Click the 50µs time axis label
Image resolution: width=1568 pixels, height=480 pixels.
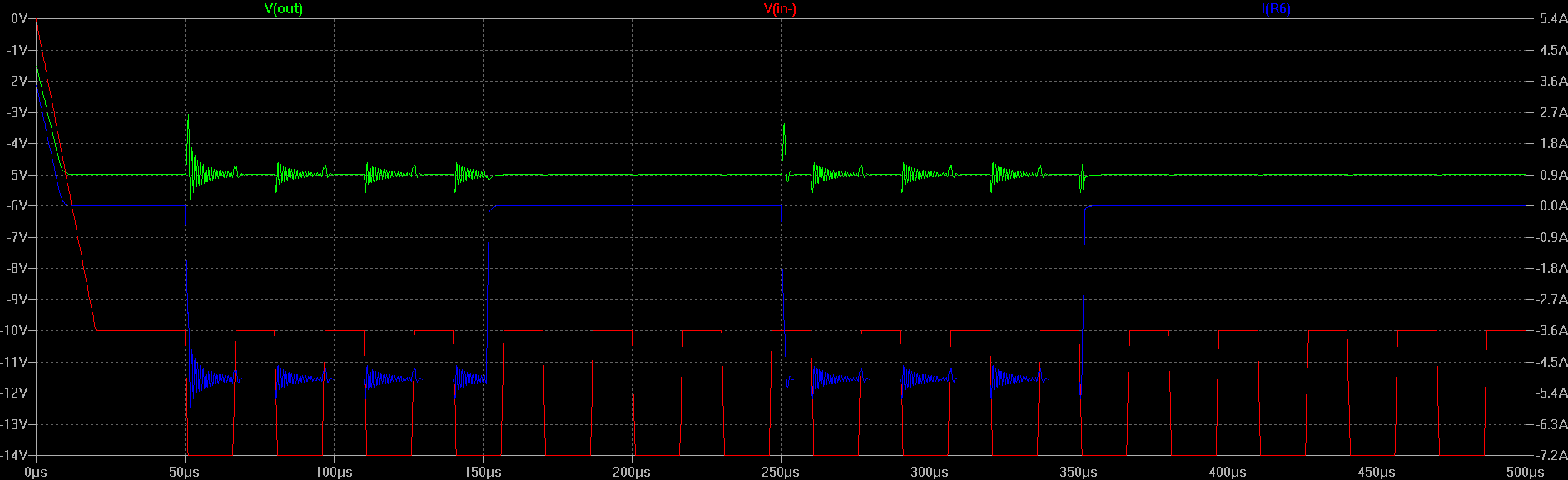(x=185, y=472)
